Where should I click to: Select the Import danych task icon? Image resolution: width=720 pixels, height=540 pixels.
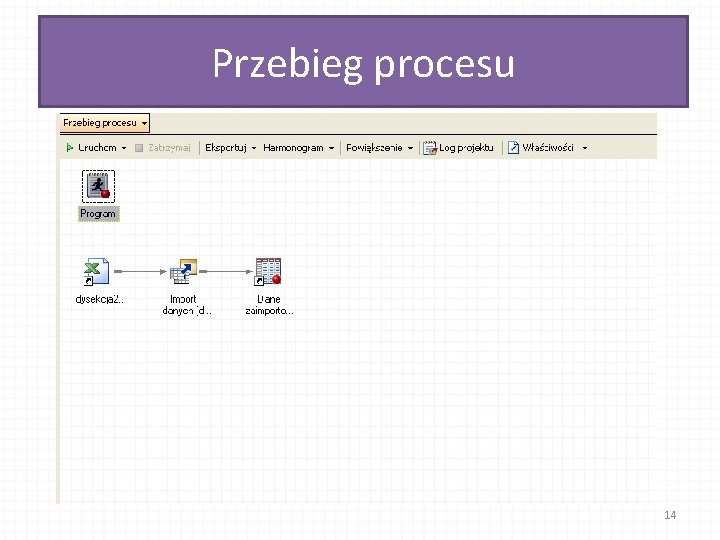point(183,271)
